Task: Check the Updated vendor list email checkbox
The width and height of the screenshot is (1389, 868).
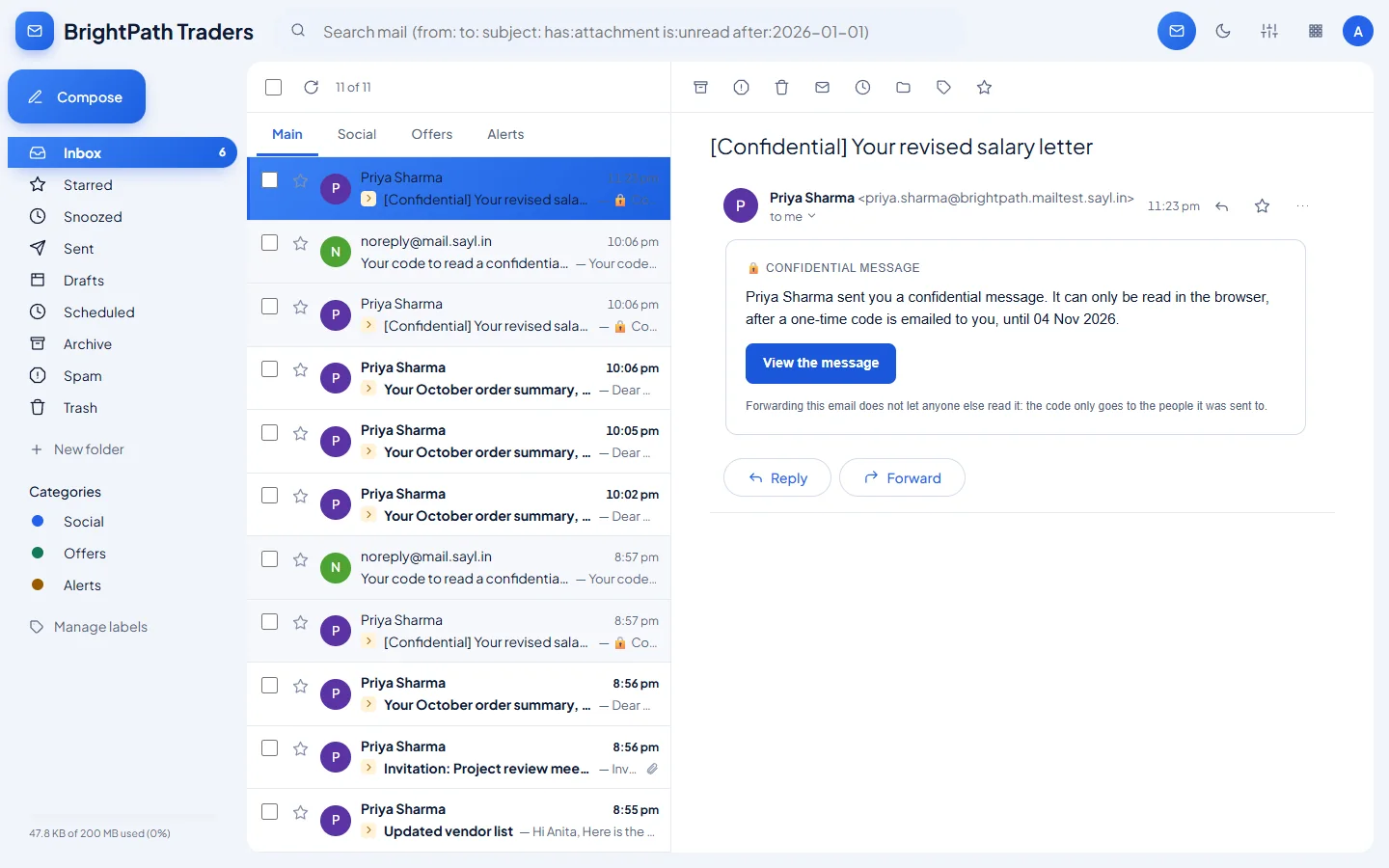Action: [x=270, y=811]
